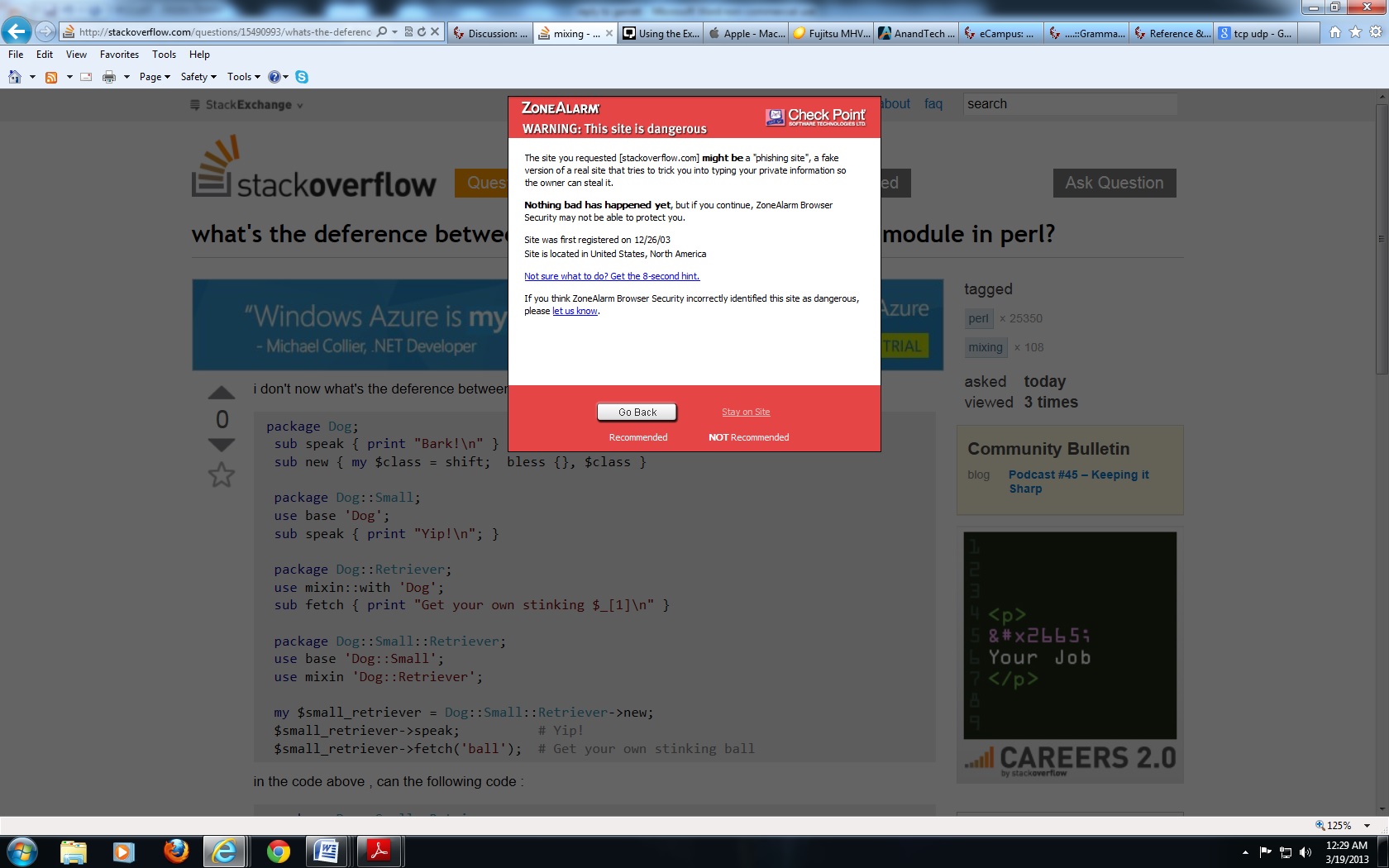The height and width of the screenshot is (868, 1389).
Task: Click the Print toolbar icon
Action: 109,77
